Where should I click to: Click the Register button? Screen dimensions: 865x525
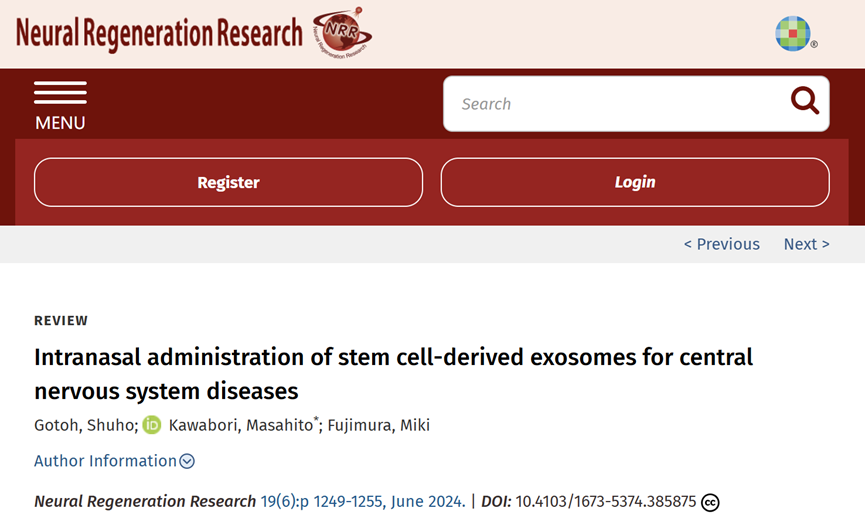coord(228,182)
